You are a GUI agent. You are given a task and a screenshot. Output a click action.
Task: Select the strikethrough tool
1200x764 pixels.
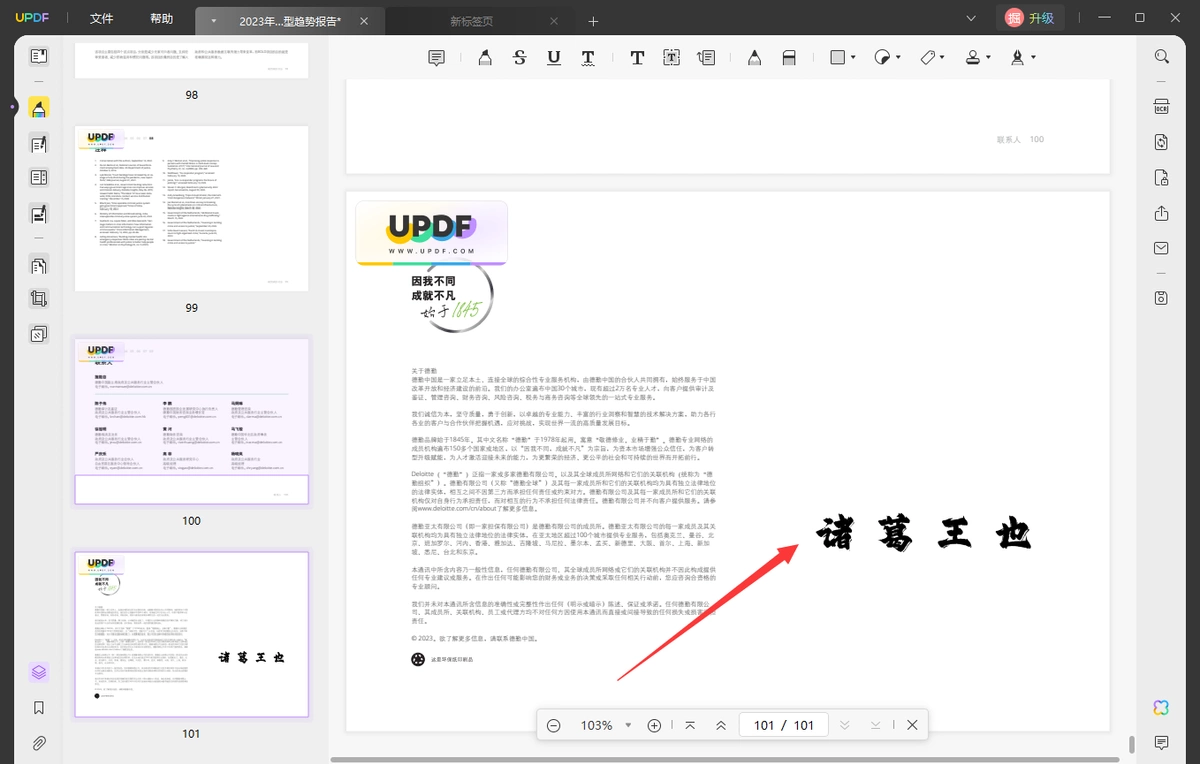pos(519,58)
